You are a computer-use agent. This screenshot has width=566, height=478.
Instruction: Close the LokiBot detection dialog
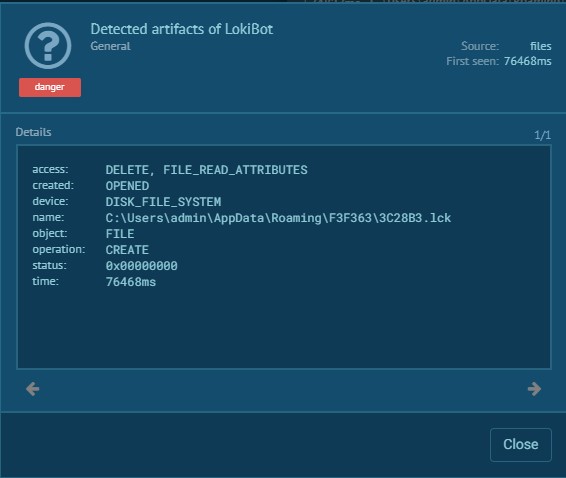521,445
